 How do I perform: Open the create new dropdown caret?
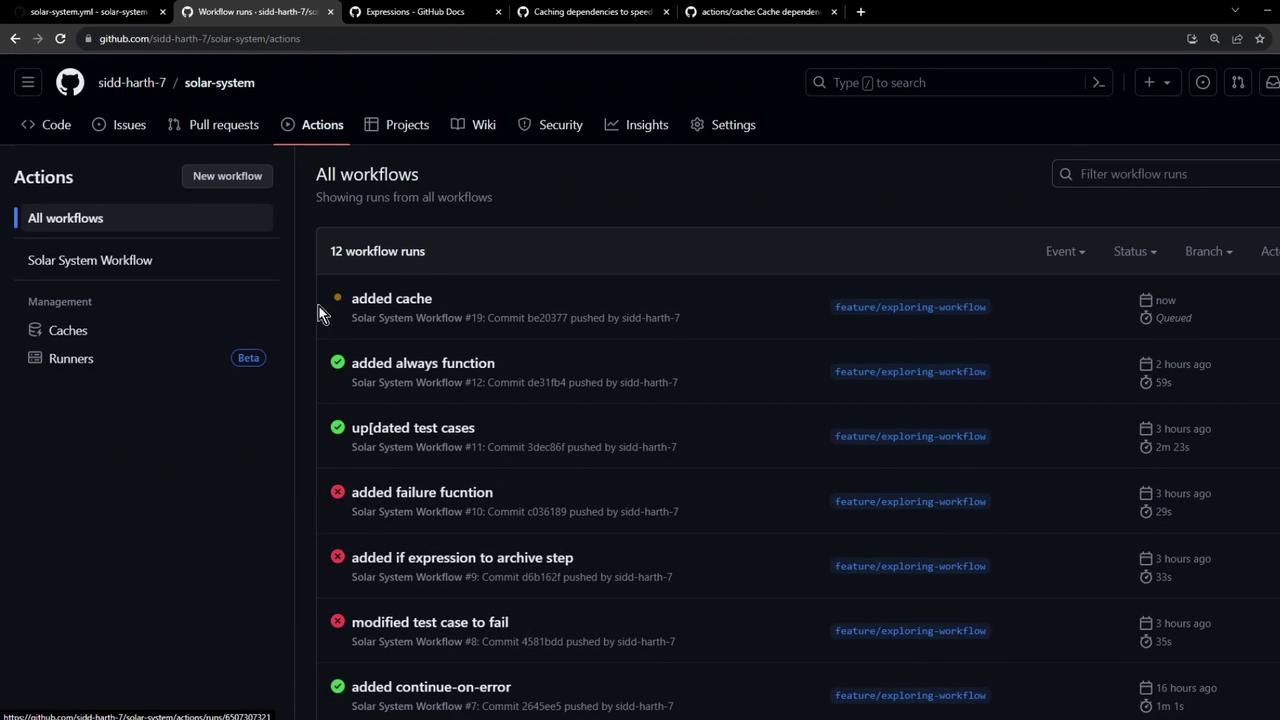(1166, 83)
